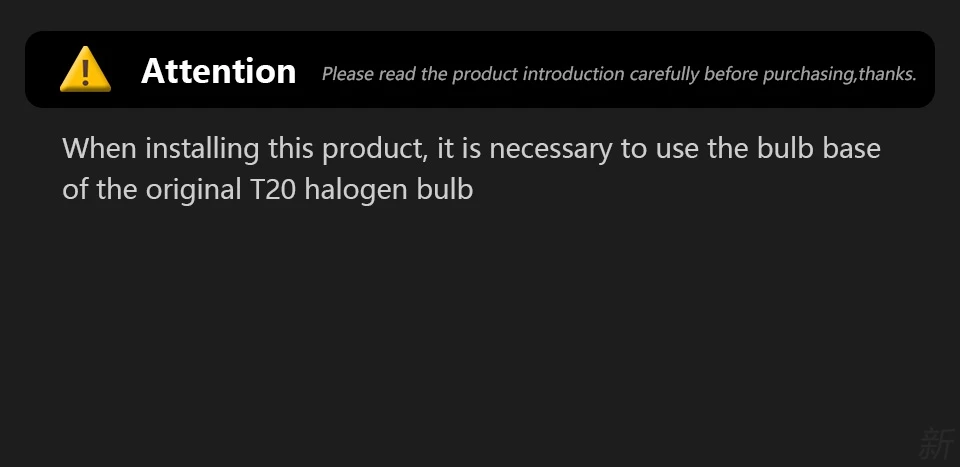960x467 pixels.
Task: Click the word 'necessary' in the notice
Action: pyautogui.click(x=550, y=150)
